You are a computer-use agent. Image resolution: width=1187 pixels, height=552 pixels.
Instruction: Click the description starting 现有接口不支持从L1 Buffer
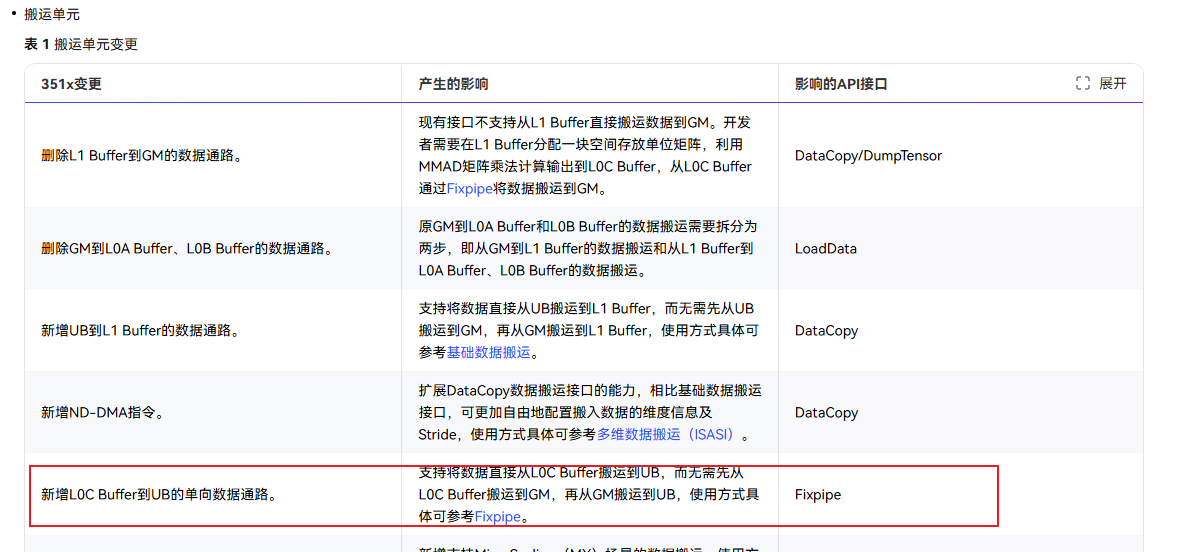[589, 156]
